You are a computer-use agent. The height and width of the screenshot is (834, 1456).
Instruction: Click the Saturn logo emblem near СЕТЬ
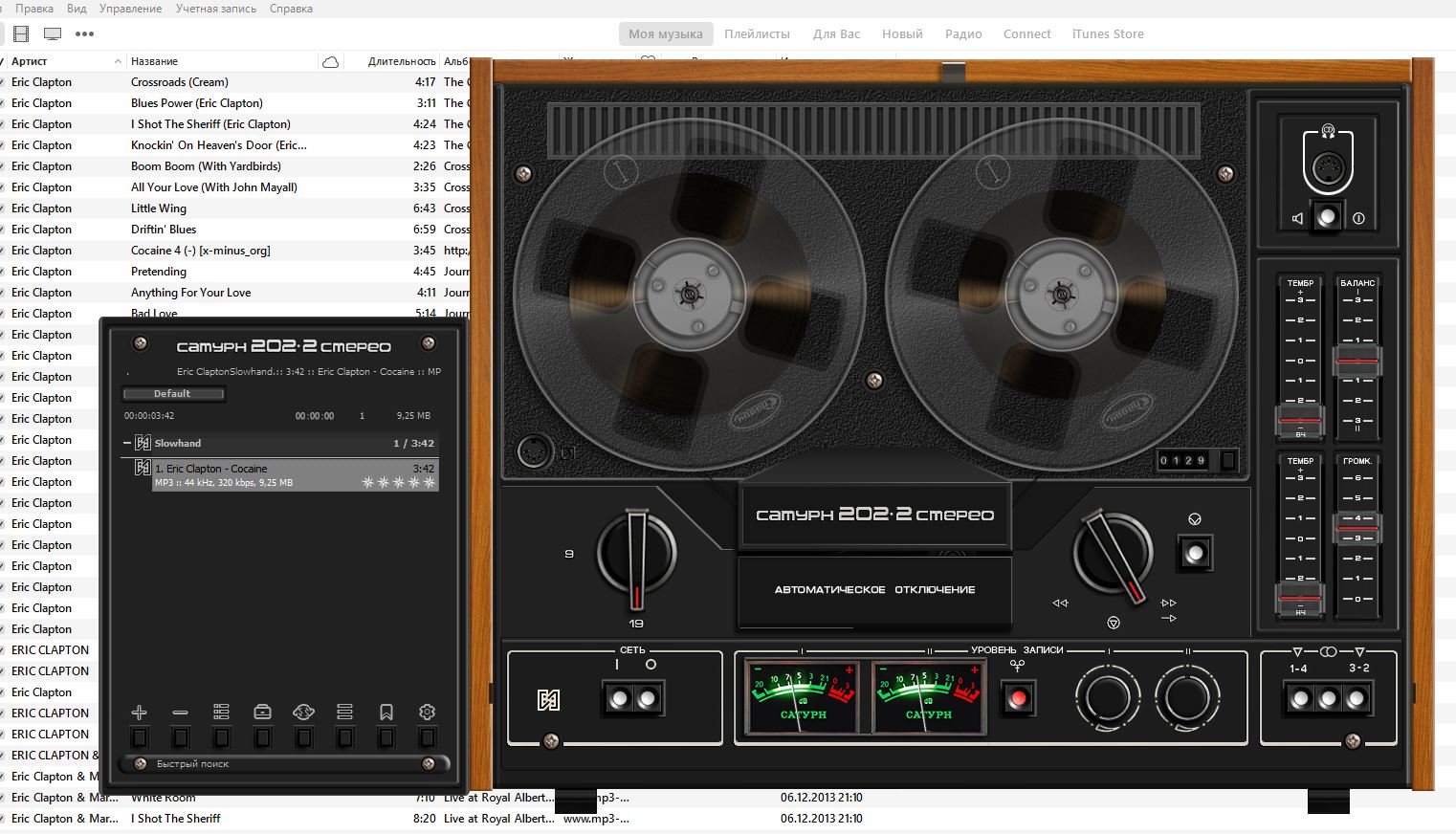click(548, 700)
